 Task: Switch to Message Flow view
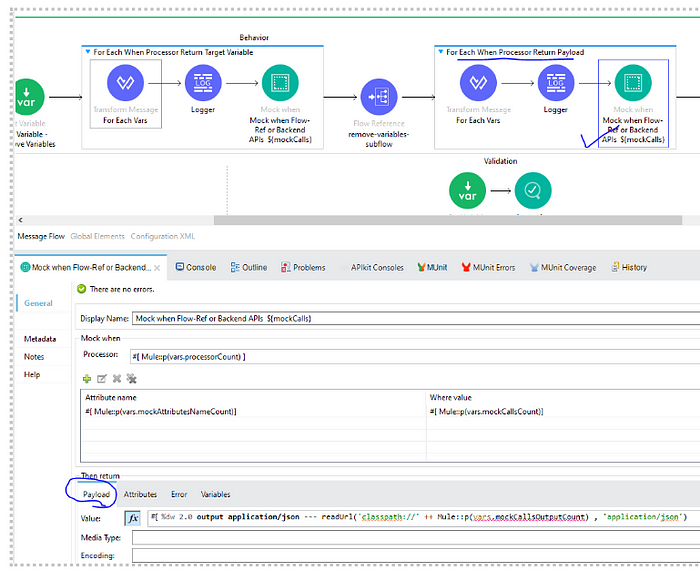tap(41, 236)
